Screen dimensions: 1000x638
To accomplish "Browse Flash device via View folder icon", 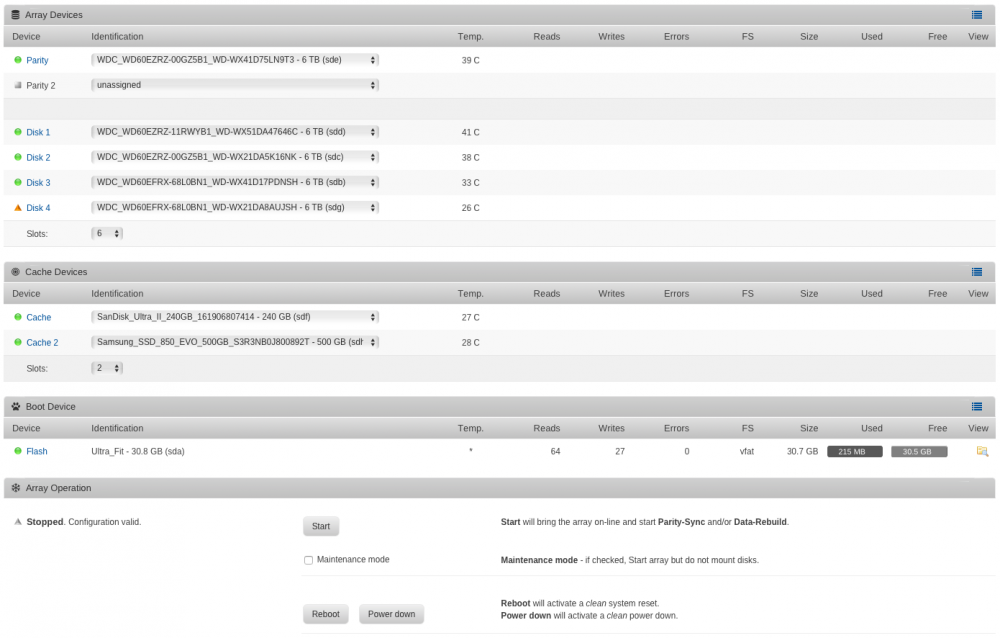I will click(x=982, y=451).
